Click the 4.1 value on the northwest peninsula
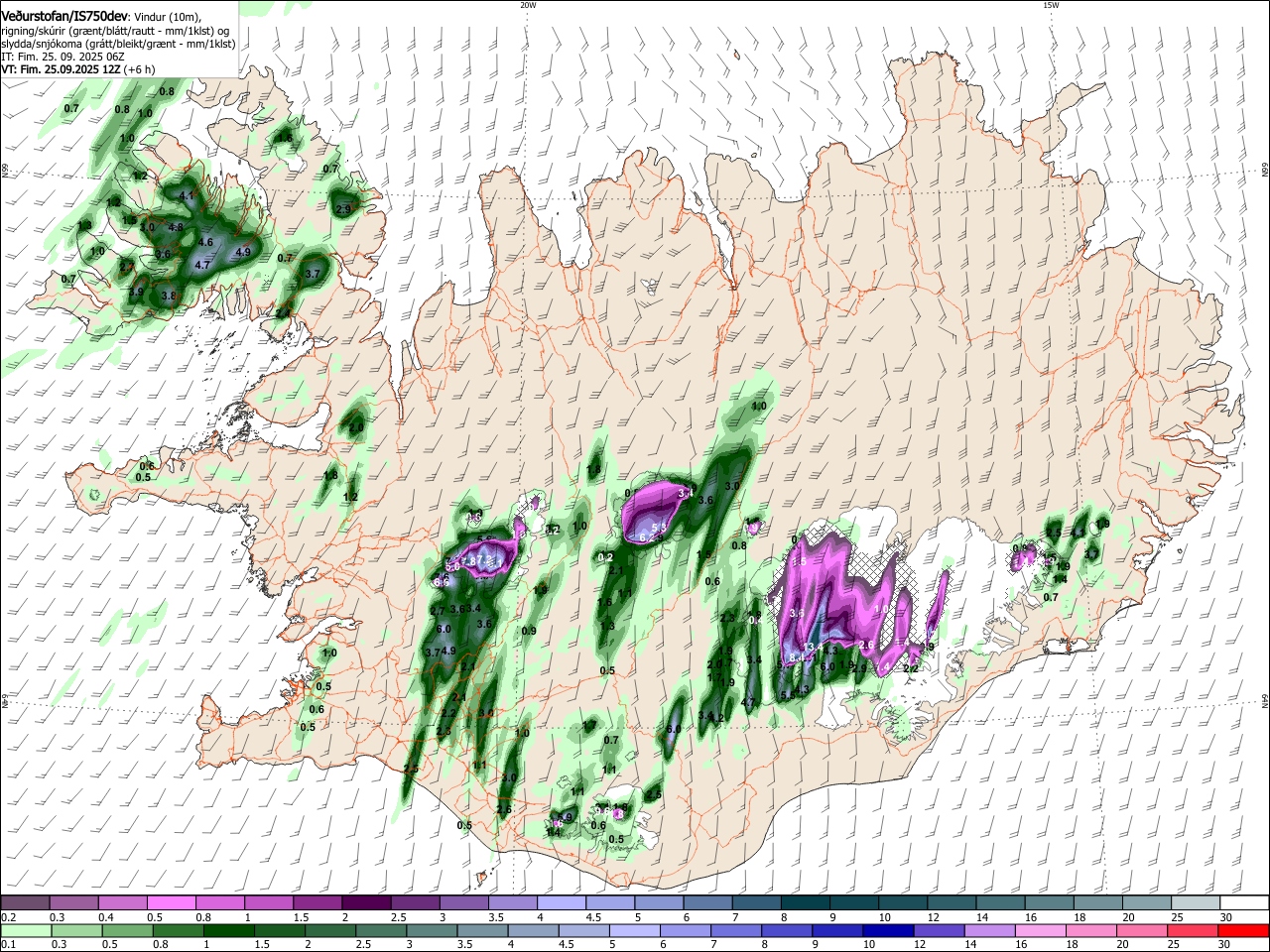Image resolution: width=1270 pixels, height=952 pixels. pos(188,195)
